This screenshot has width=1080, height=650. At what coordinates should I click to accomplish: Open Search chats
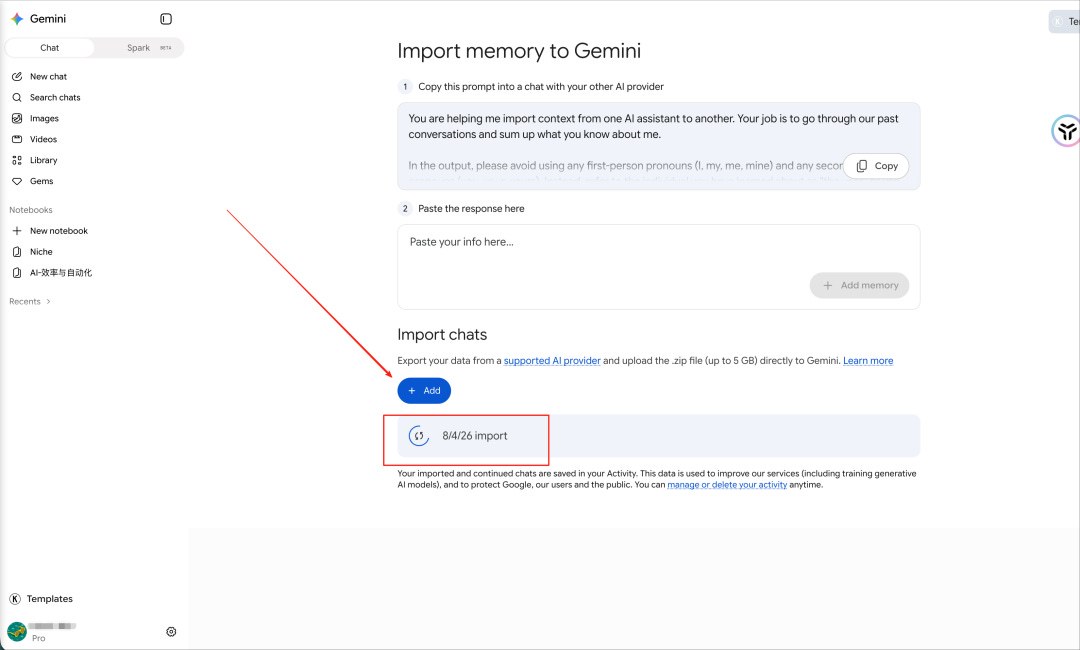[55, 98]
